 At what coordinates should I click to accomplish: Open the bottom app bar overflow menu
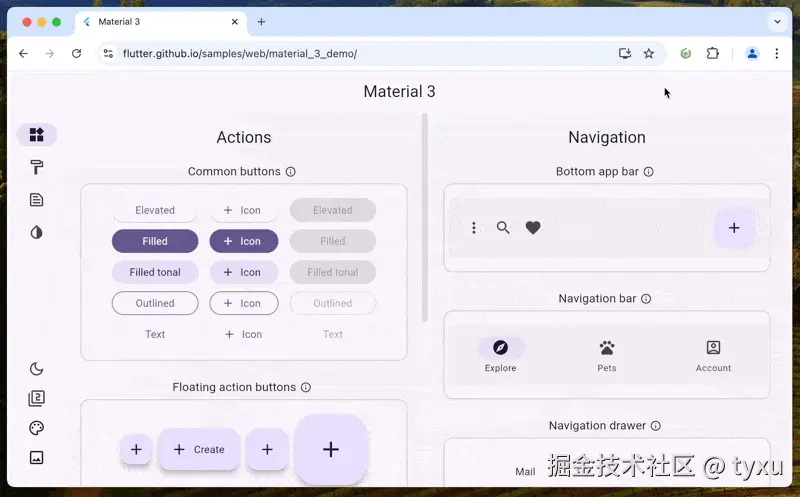(474, 228)
